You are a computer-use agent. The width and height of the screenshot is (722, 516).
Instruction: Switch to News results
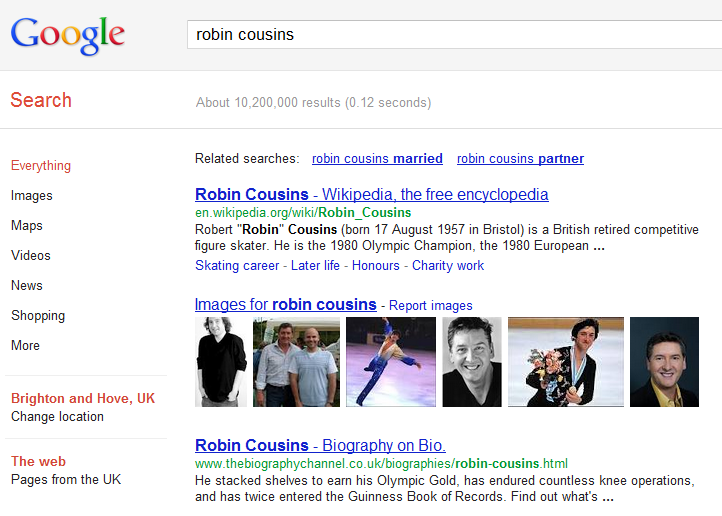click(27, 286)
